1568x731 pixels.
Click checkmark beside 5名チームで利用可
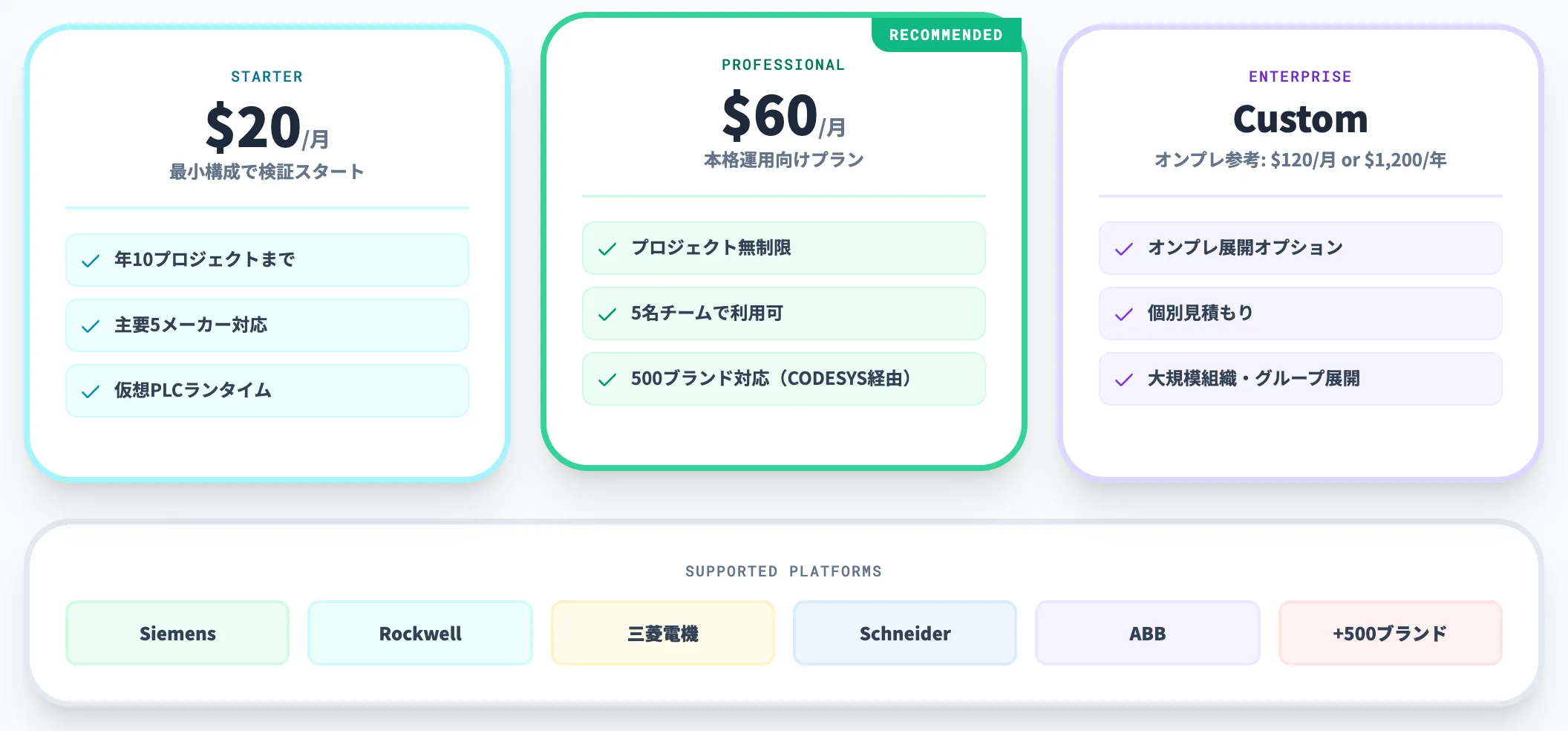pos(607,314)
